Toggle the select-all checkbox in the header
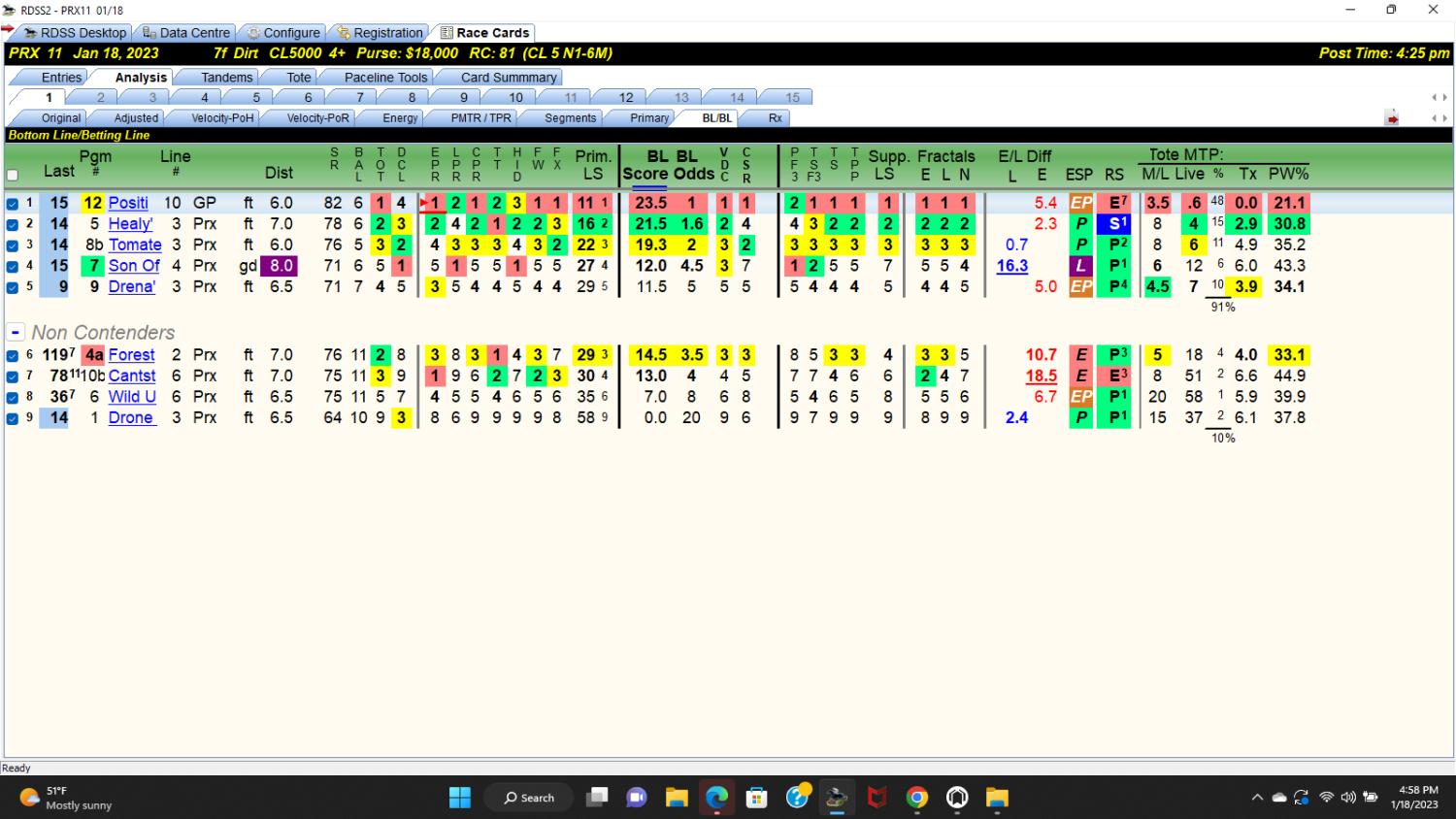Image resolution: width=1456 pixels, height=819 pixels. click(13, 176)
